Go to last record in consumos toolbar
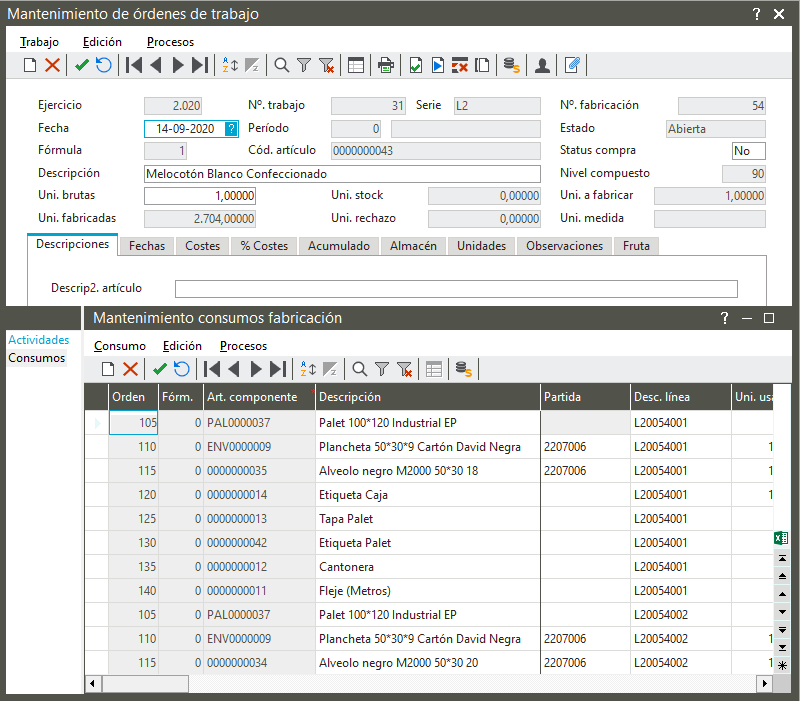Image resolution: width=800 pixels, height=701 pixels. (279, 369)
